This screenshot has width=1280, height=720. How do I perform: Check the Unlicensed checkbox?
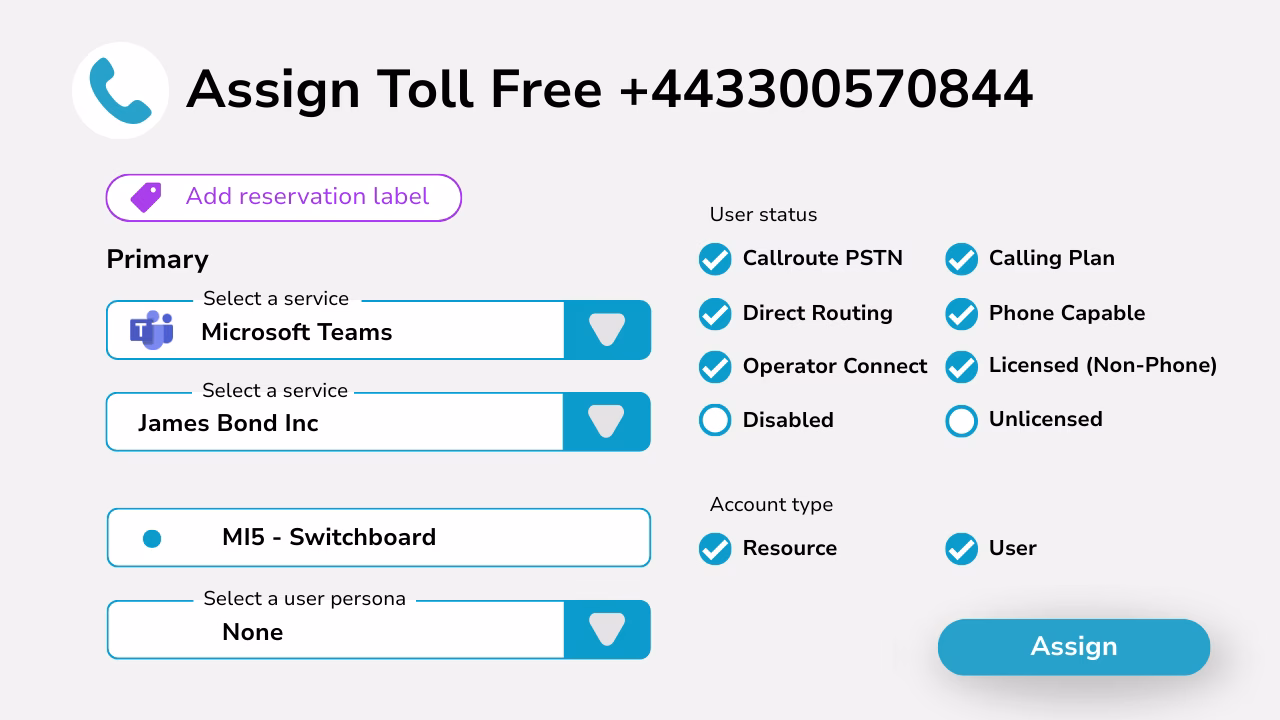coord(961,421)
